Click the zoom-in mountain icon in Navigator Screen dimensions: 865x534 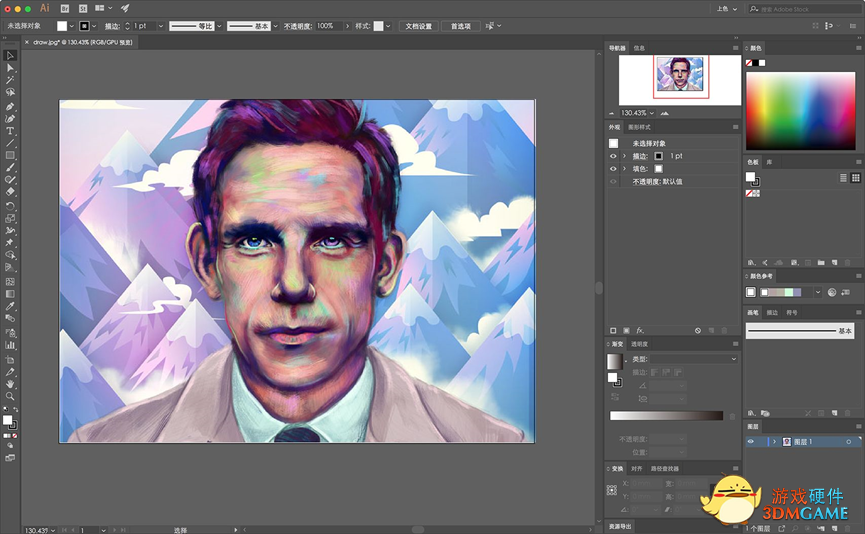pos(665,113)
